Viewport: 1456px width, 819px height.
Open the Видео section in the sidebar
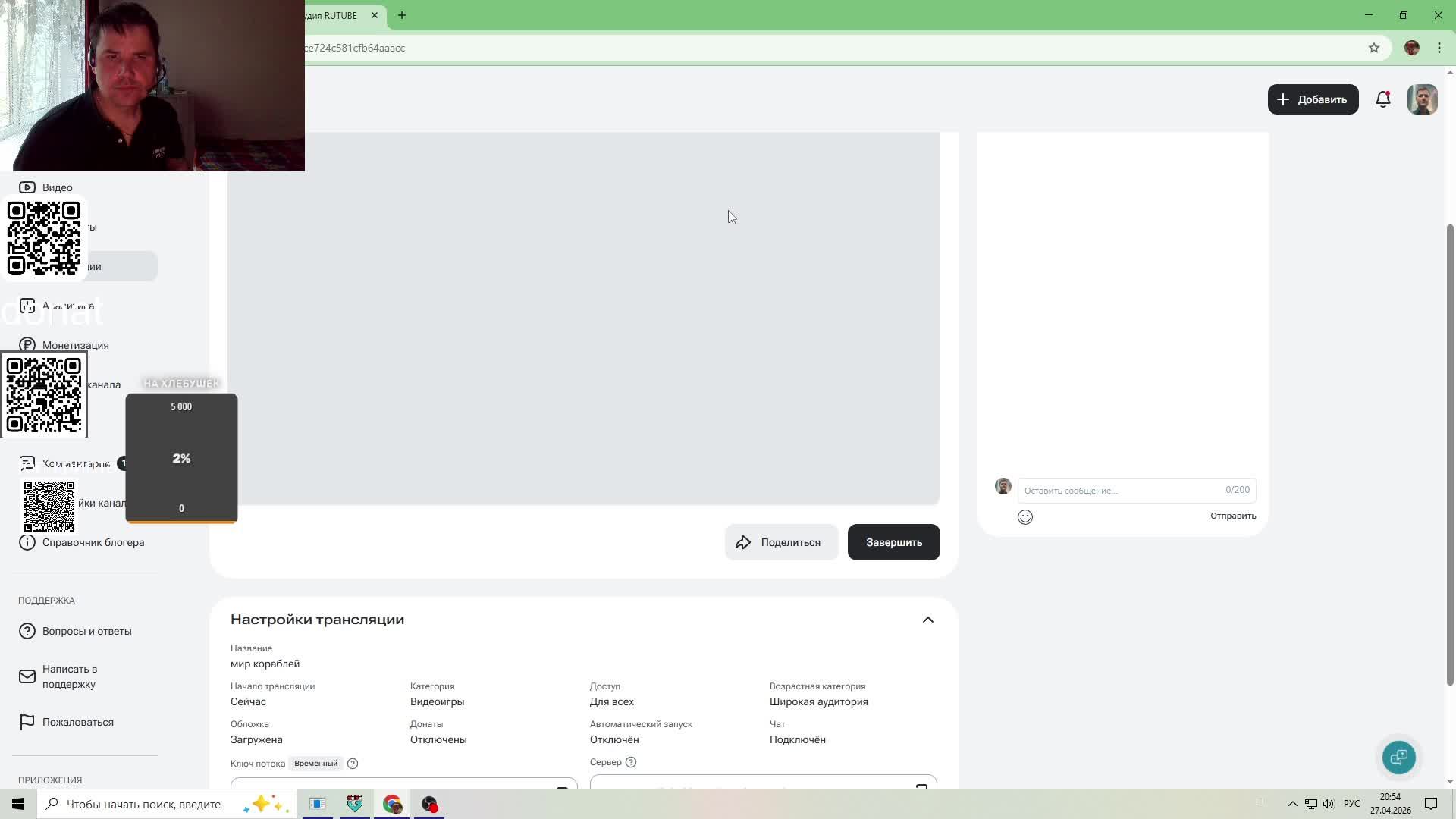tap(57, 187)
